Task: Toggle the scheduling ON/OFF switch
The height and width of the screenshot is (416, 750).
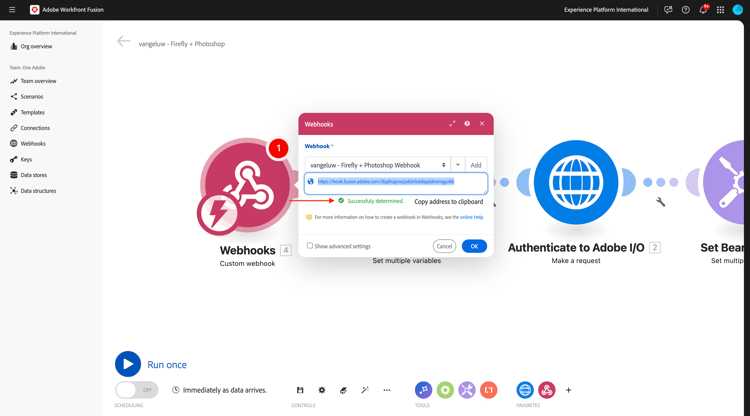Action: click(136, 390)
